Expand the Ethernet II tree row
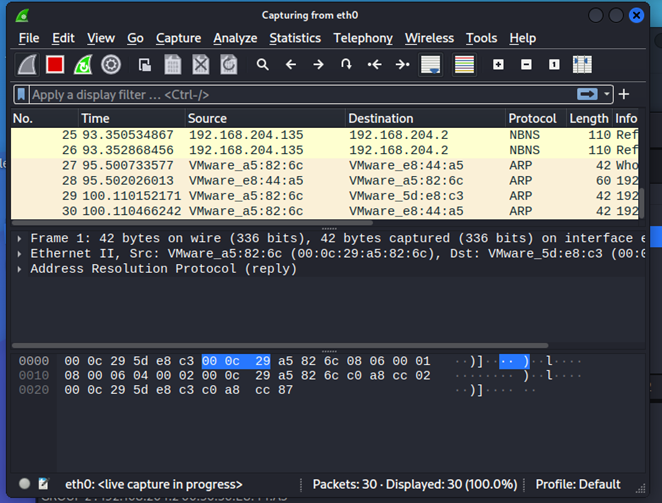The height and width of the screenshot is (503, 662). (x=21, y=254)
